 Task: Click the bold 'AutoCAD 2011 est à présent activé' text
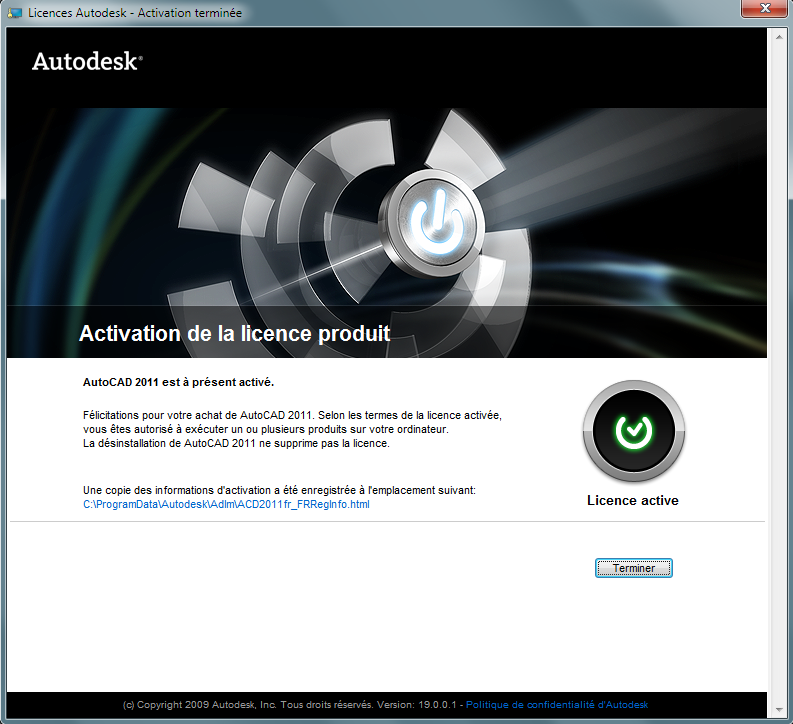click(178, 382)
